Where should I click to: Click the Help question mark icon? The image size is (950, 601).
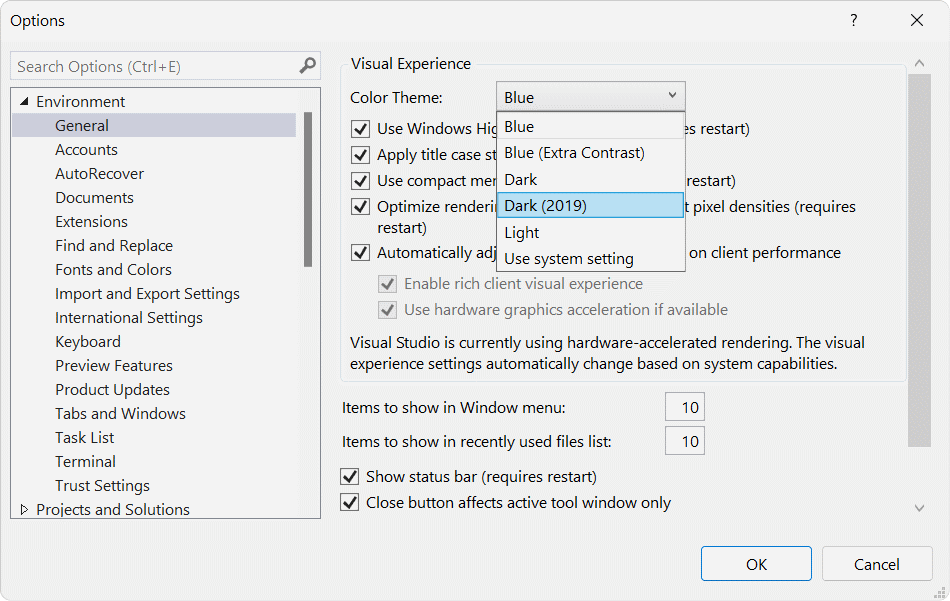853,20
